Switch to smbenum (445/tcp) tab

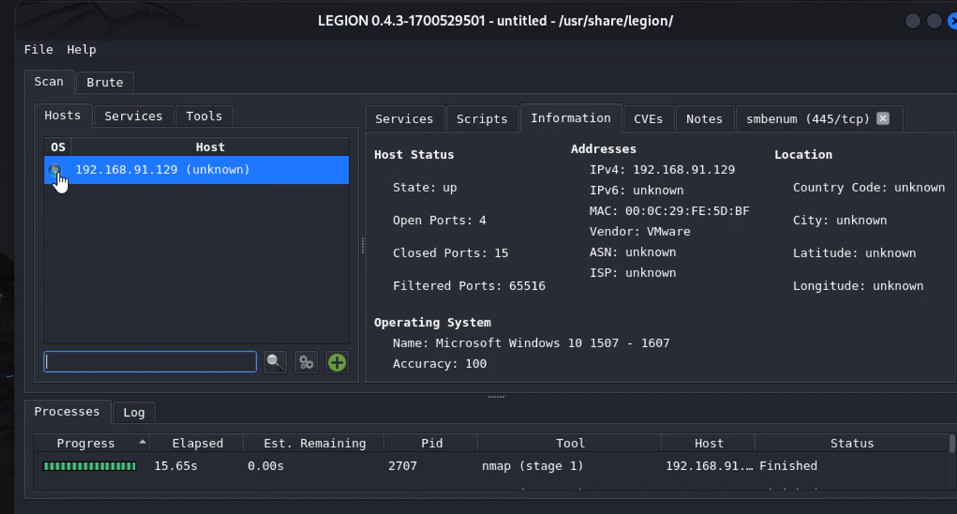pos(807,119)
